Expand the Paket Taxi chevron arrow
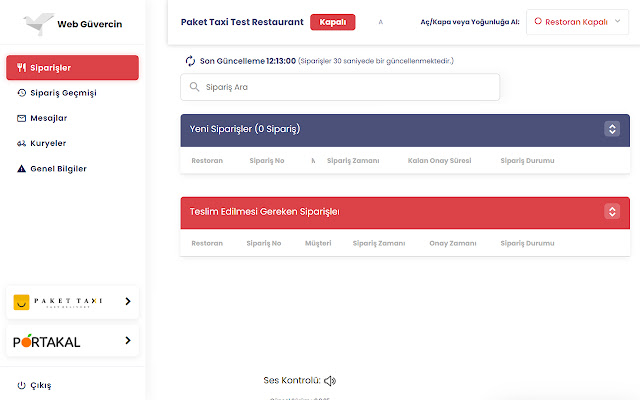Screen dimensions: 640x400 click(x=128, y=301)
